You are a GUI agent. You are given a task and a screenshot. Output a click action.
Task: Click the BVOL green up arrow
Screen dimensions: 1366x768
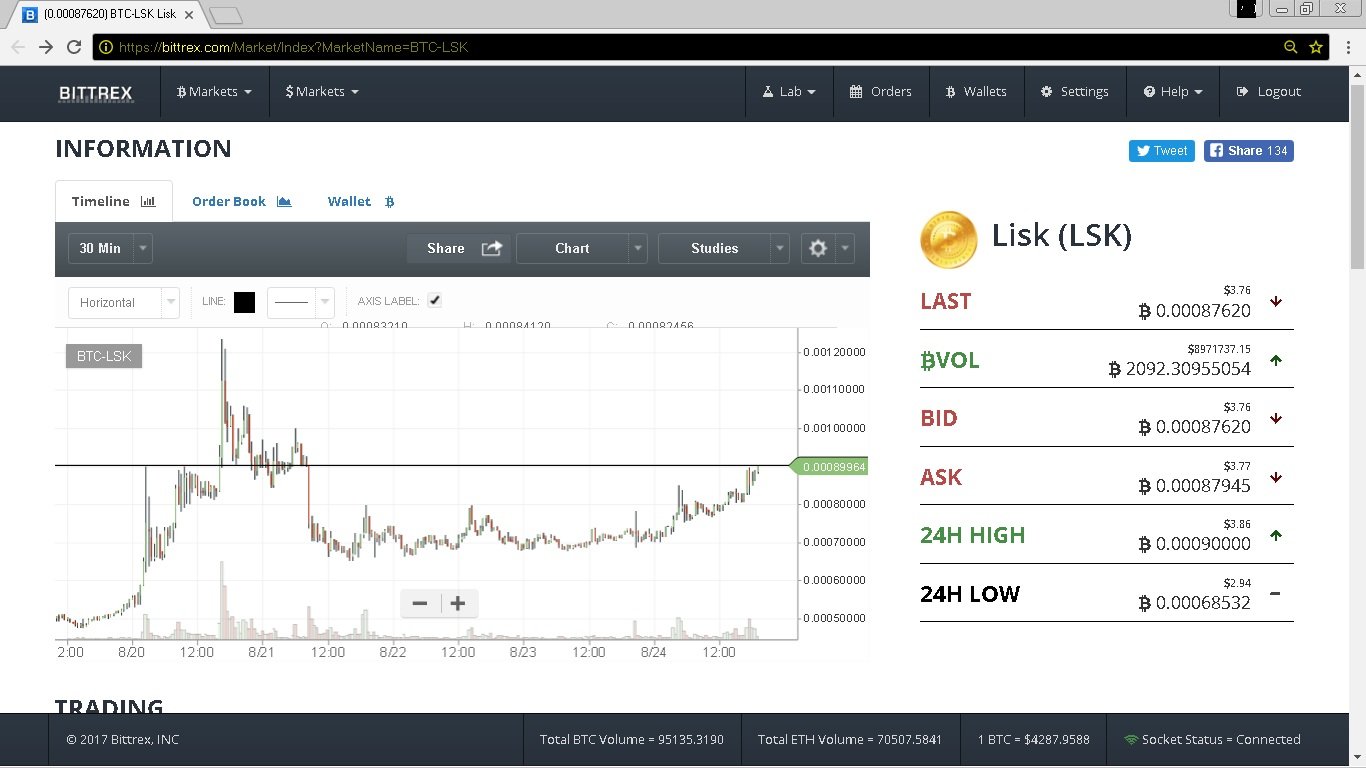coord(1276,360)
